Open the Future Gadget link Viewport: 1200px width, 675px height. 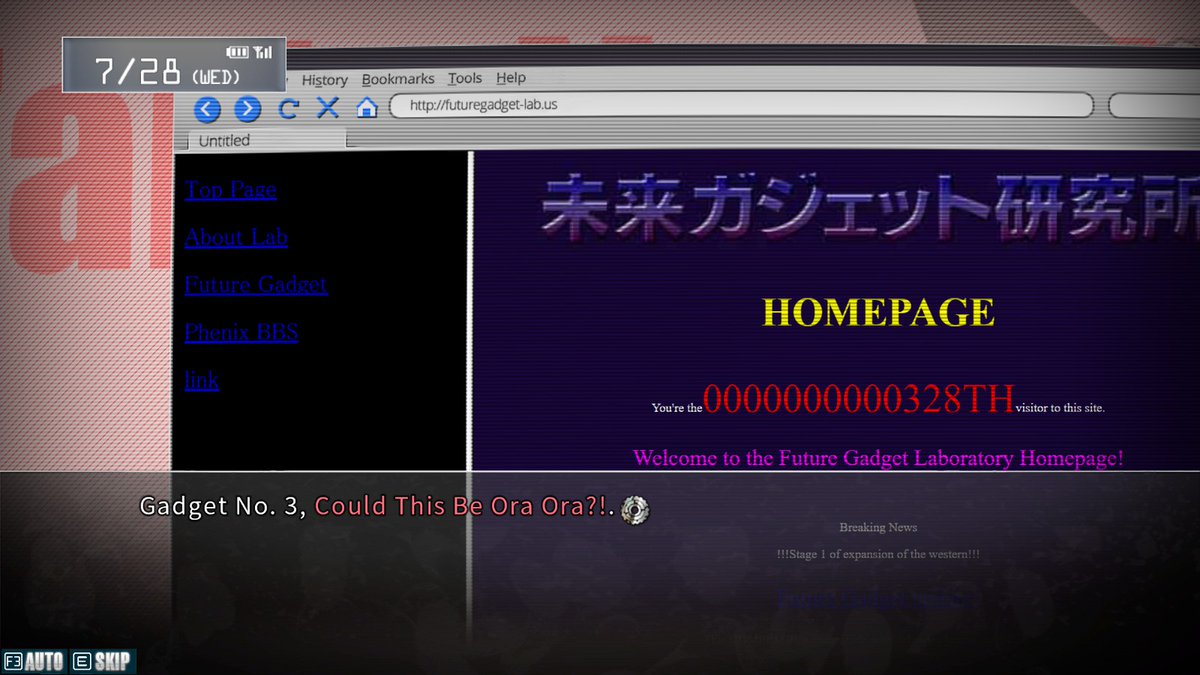coord(256,284)
